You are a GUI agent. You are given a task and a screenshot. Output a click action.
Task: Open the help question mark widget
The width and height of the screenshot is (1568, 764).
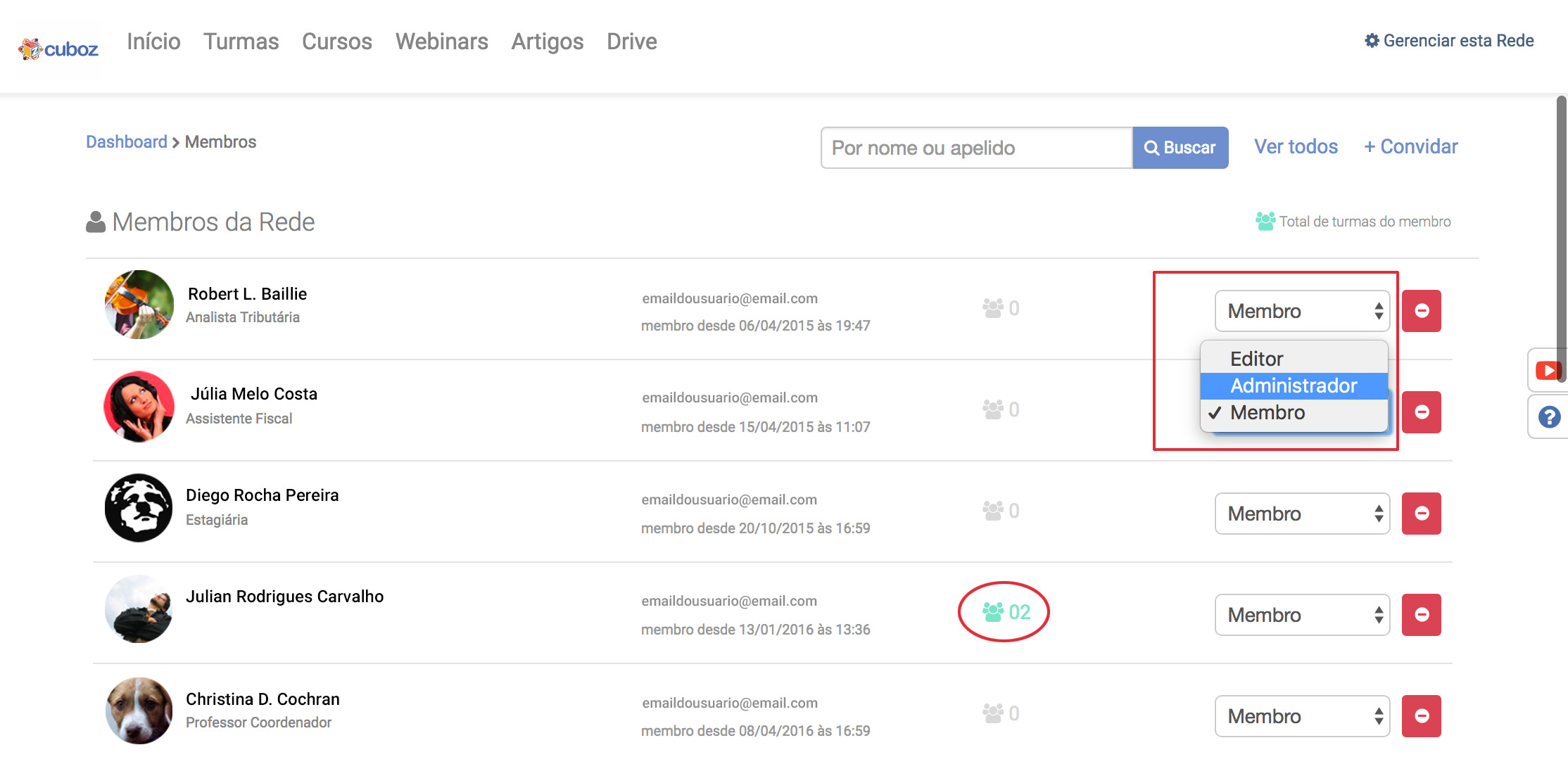[1548, 417]
